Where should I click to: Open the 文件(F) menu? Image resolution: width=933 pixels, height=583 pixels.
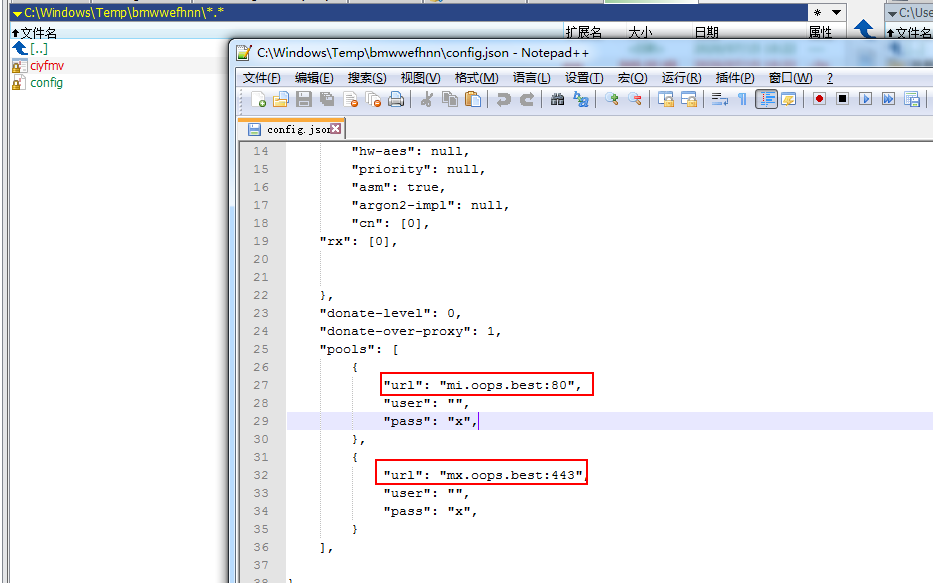[x=262, y=78]
